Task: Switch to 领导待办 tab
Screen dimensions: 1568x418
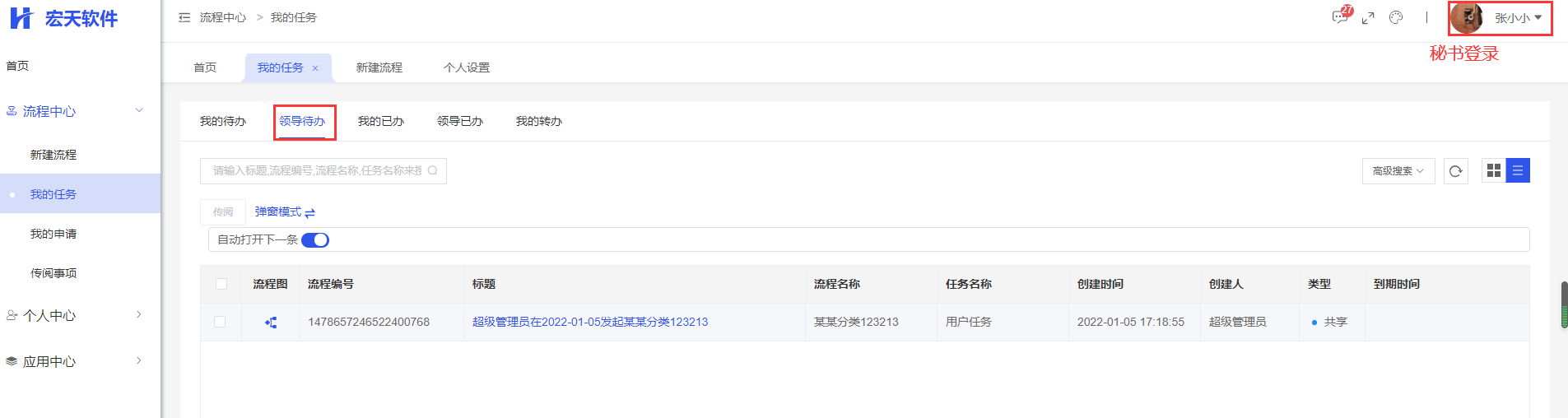Action: 302,121
